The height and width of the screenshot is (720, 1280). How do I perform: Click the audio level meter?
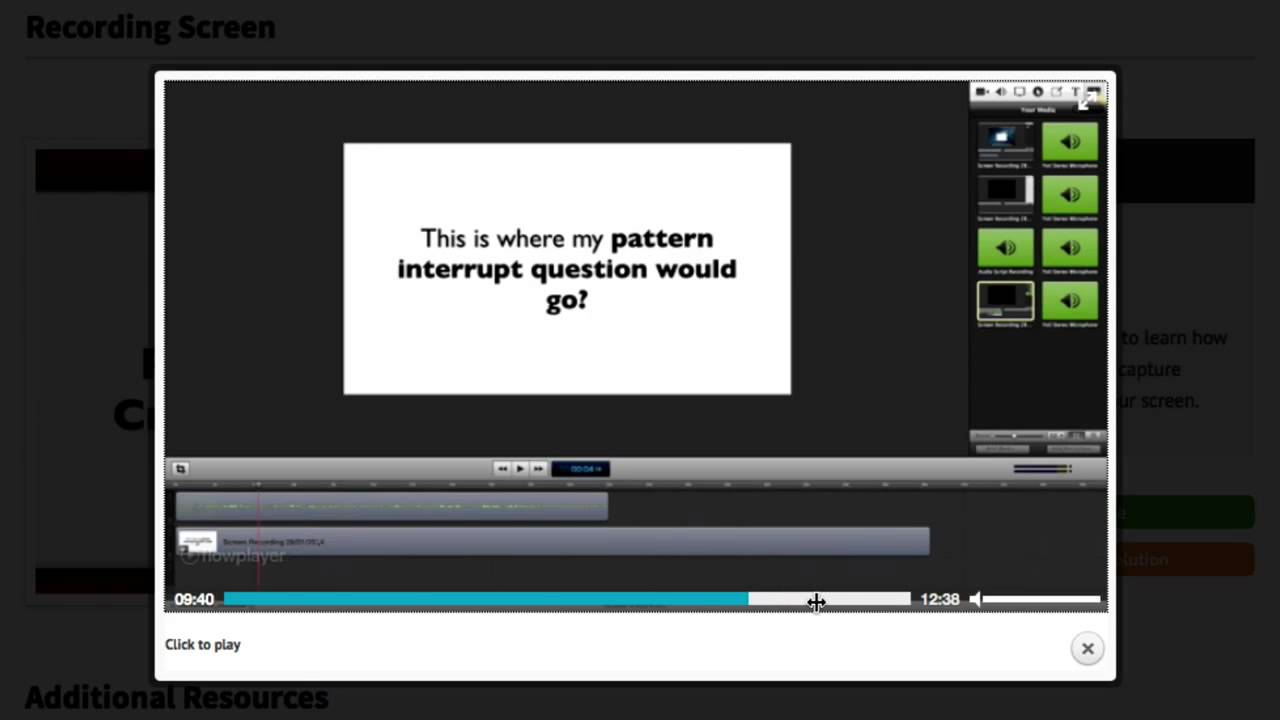coord(1042,468)
